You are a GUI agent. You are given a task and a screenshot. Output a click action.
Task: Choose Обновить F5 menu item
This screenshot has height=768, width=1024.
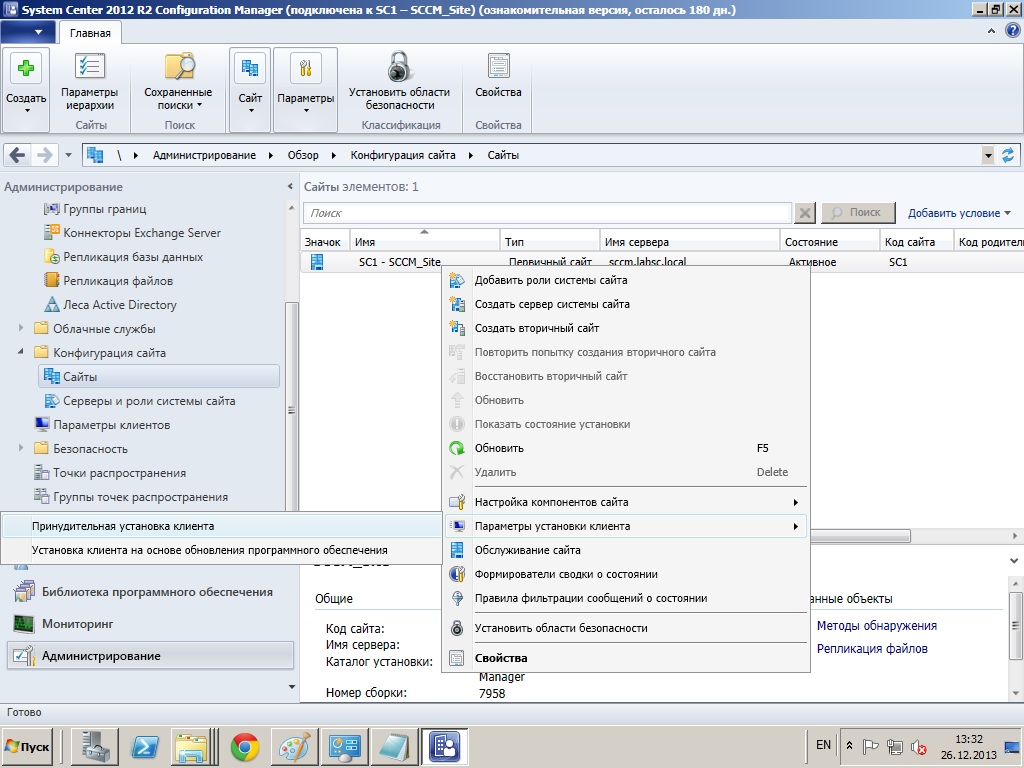click(x=626, y=448)
